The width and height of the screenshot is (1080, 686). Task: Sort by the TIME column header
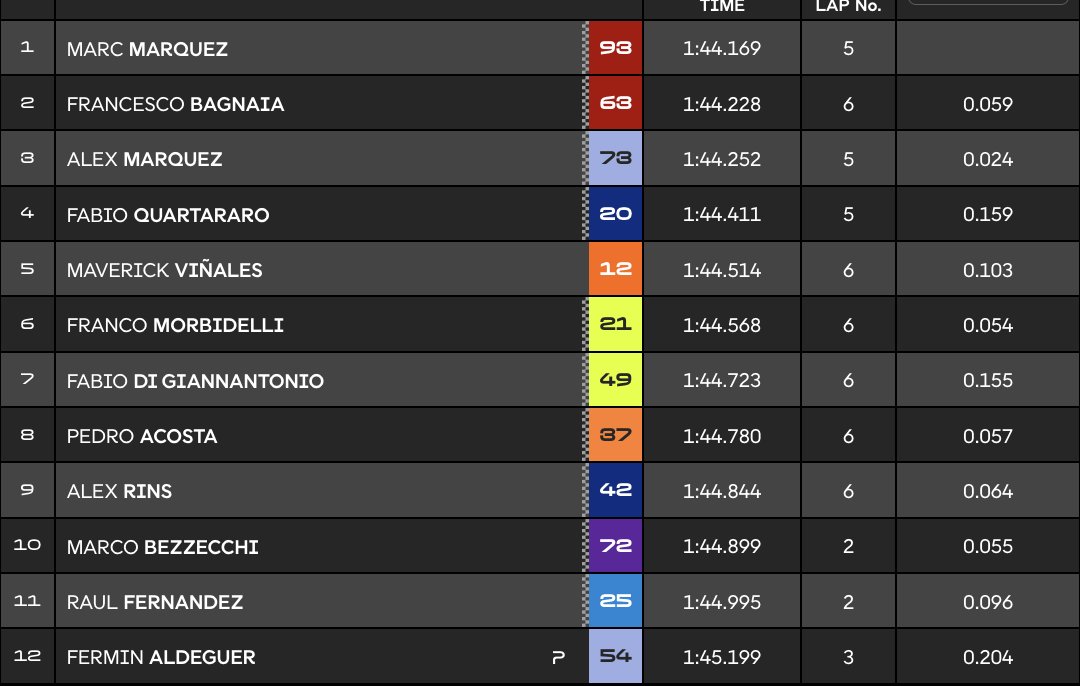[x=721, y=7]
